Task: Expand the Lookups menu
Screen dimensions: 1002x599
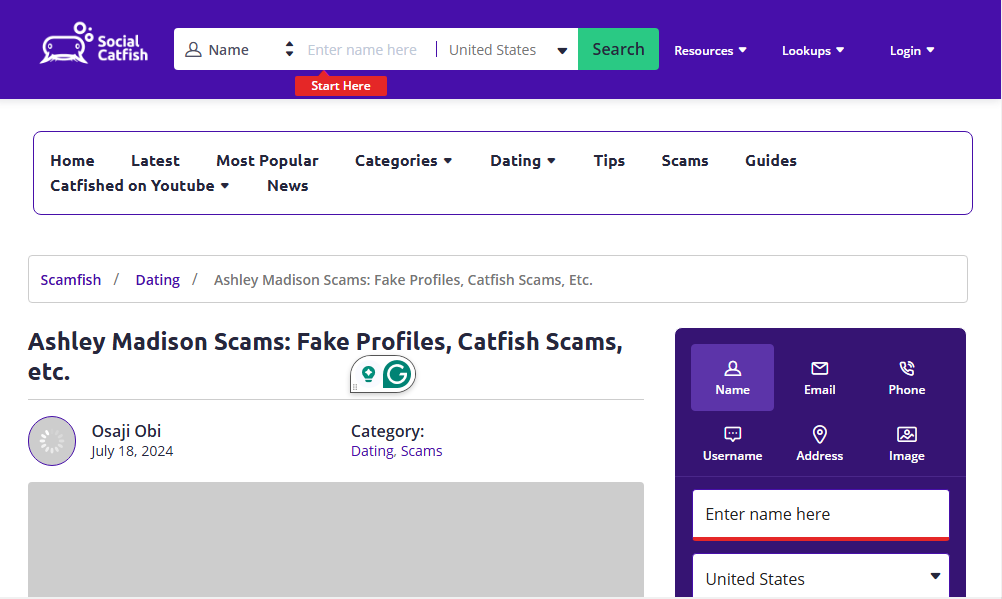Action: pyautogui.click(x=813, y=51)
